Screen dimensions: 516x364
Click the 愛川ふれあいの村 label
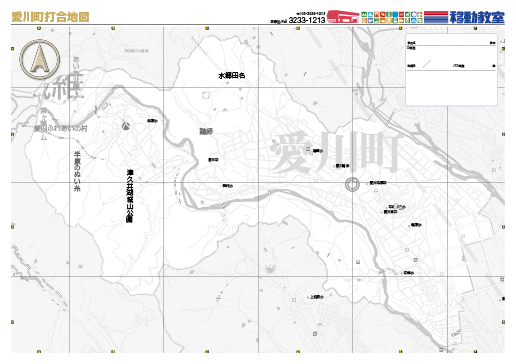61,128
